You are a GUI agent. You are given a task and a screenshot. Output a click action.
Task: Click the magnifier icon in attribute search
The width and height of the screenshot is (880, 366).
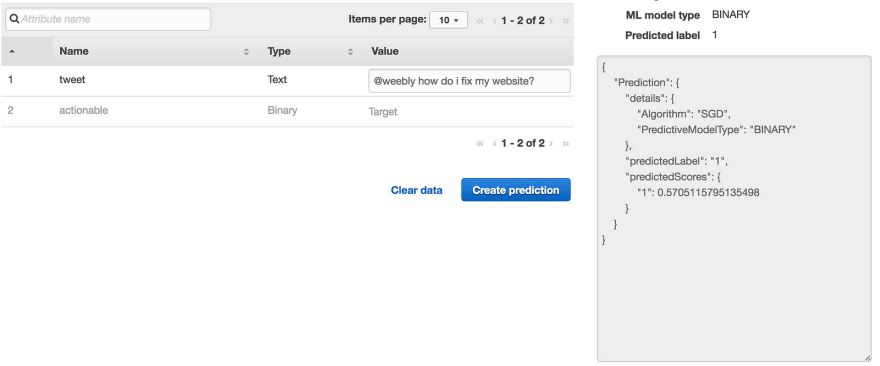[15, 19]
